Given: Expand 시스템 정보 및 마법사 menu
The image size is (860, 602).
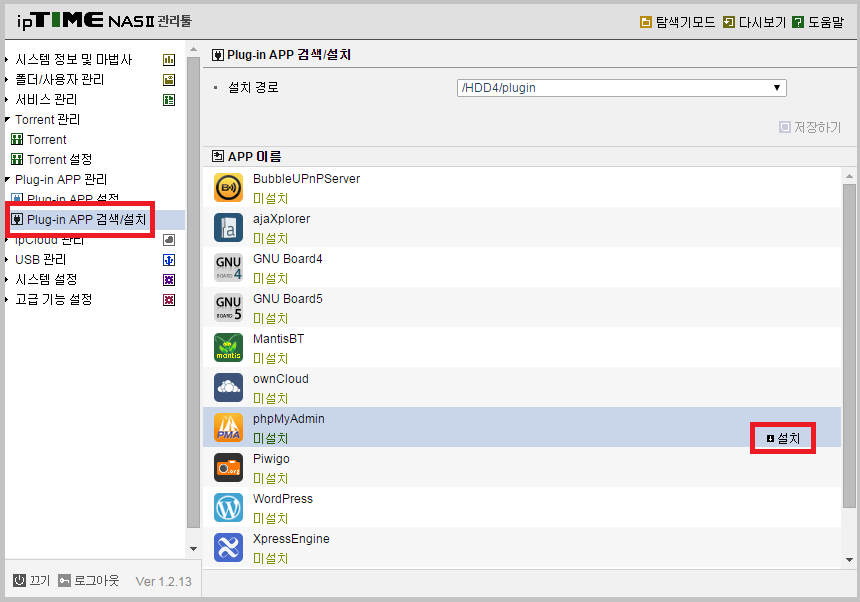Looking at the screenshot, I should pos(73,59).
